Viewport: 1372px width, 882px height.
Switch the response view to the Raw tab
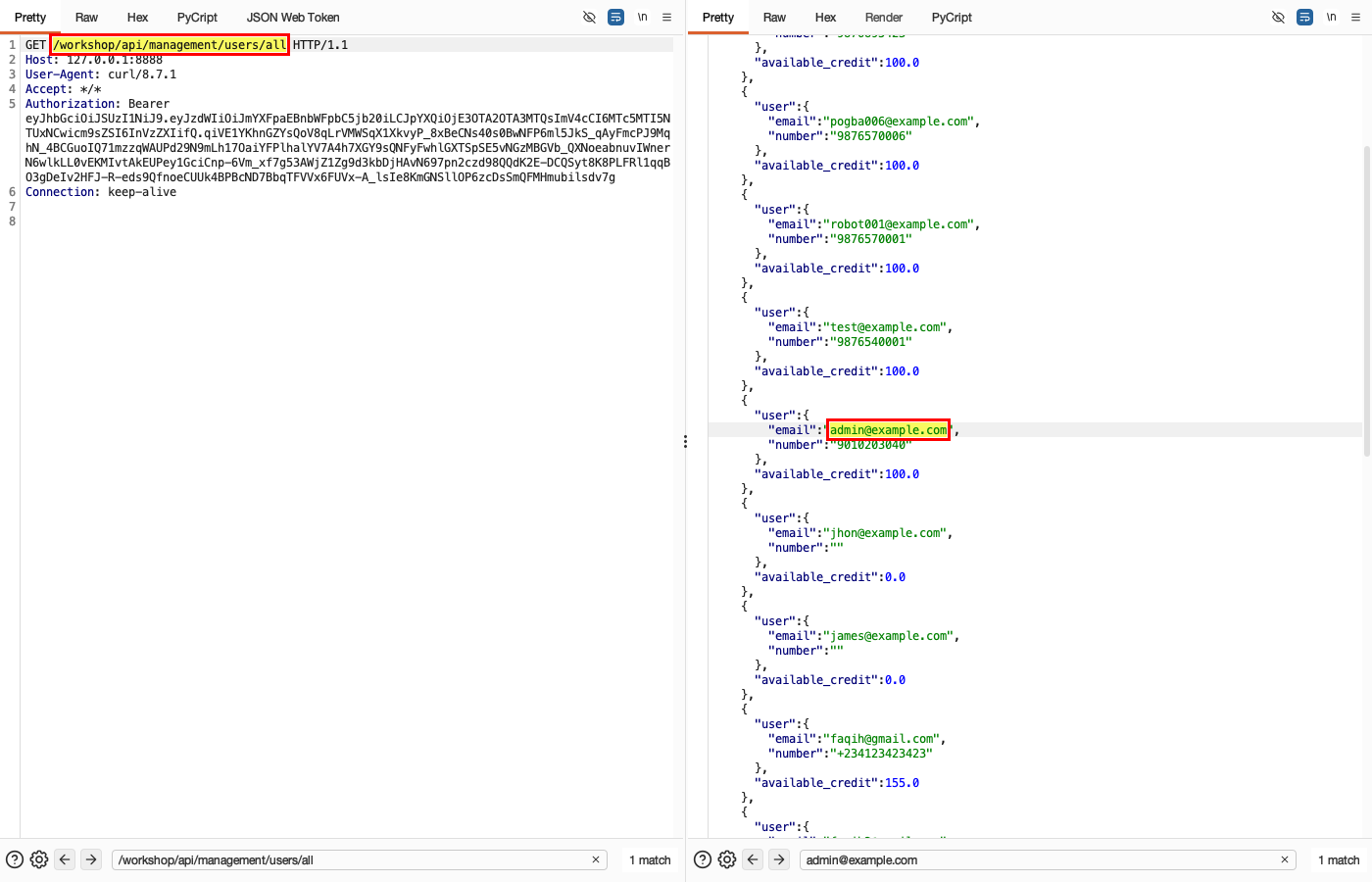pyautogui.click(x=774, y=18)
